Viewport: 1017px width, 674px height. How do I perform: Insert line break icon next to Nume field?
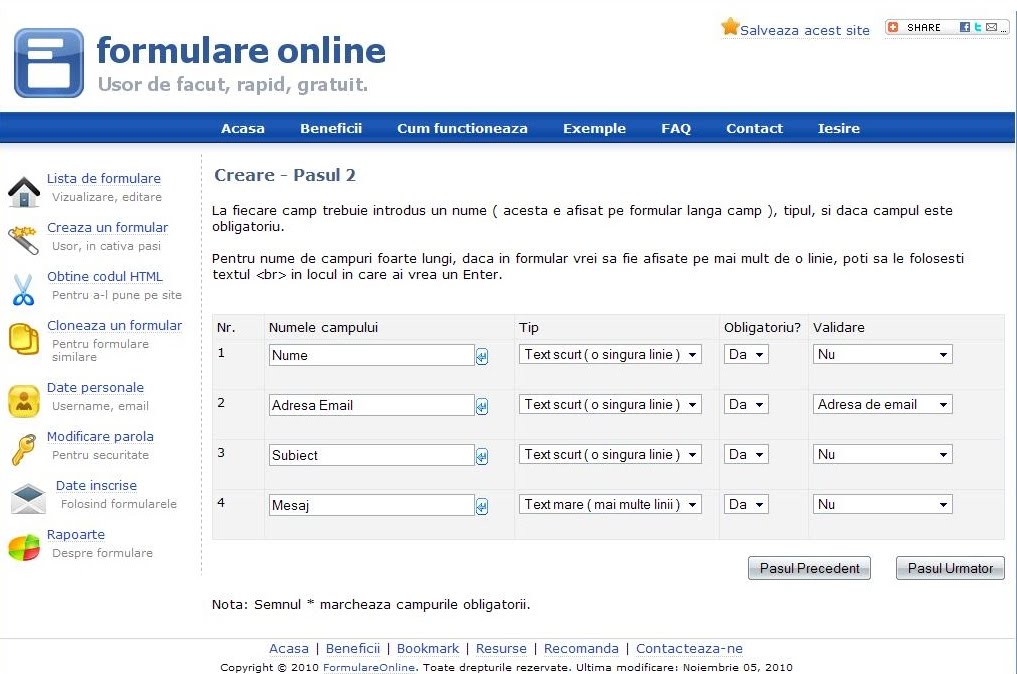point(482,356)
